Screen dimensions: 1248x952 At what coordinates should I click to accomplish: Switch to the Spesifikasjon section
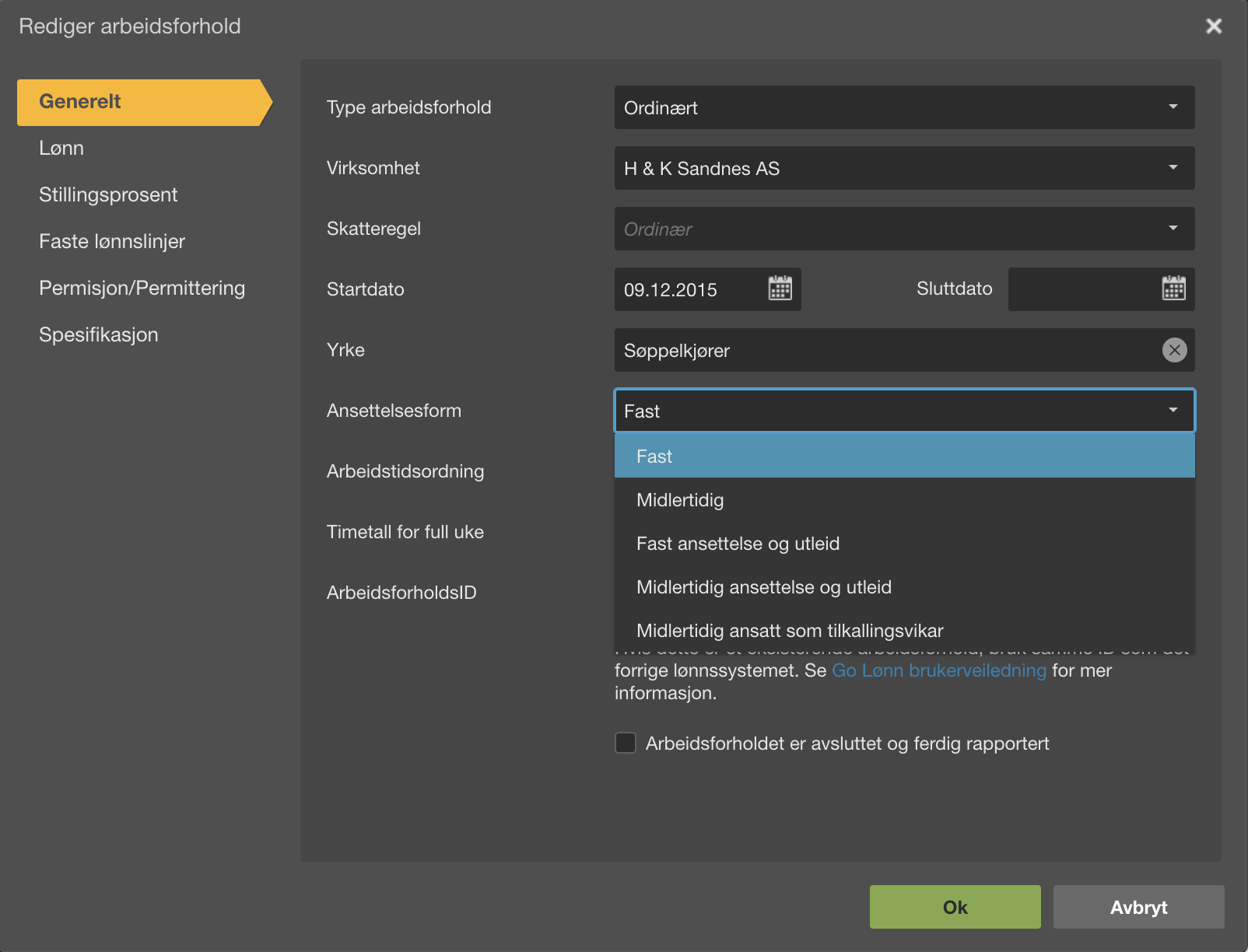(x=99, y=334)
